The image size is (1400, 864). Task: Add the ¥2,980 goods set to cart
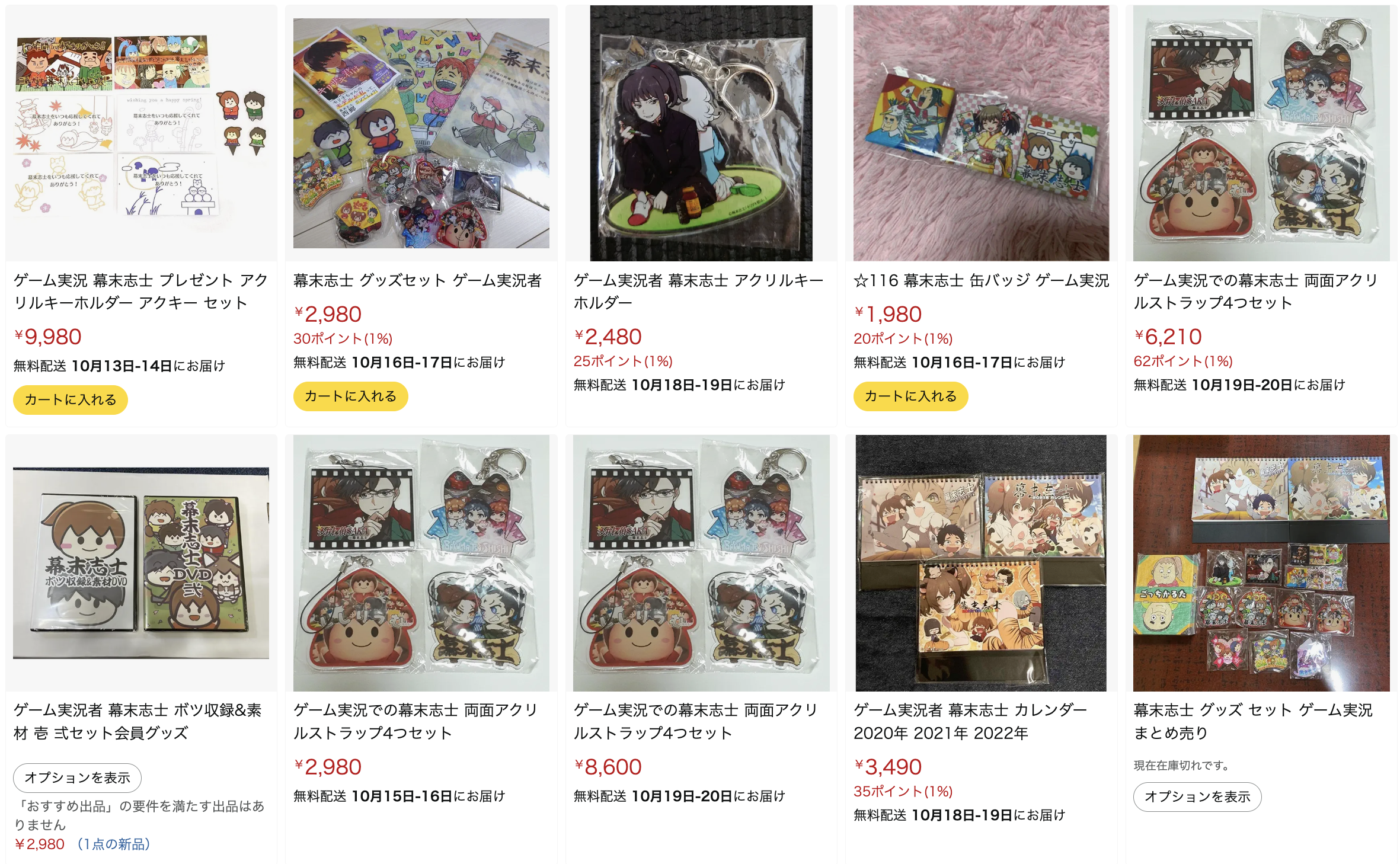click(350, 396)
